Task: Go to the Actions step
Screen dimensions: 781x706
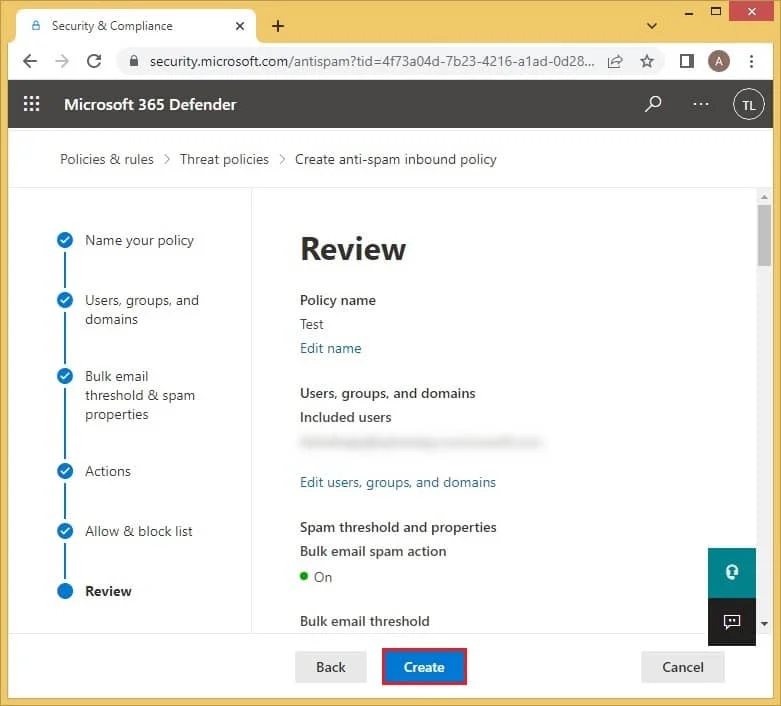Action: (108, 471)
